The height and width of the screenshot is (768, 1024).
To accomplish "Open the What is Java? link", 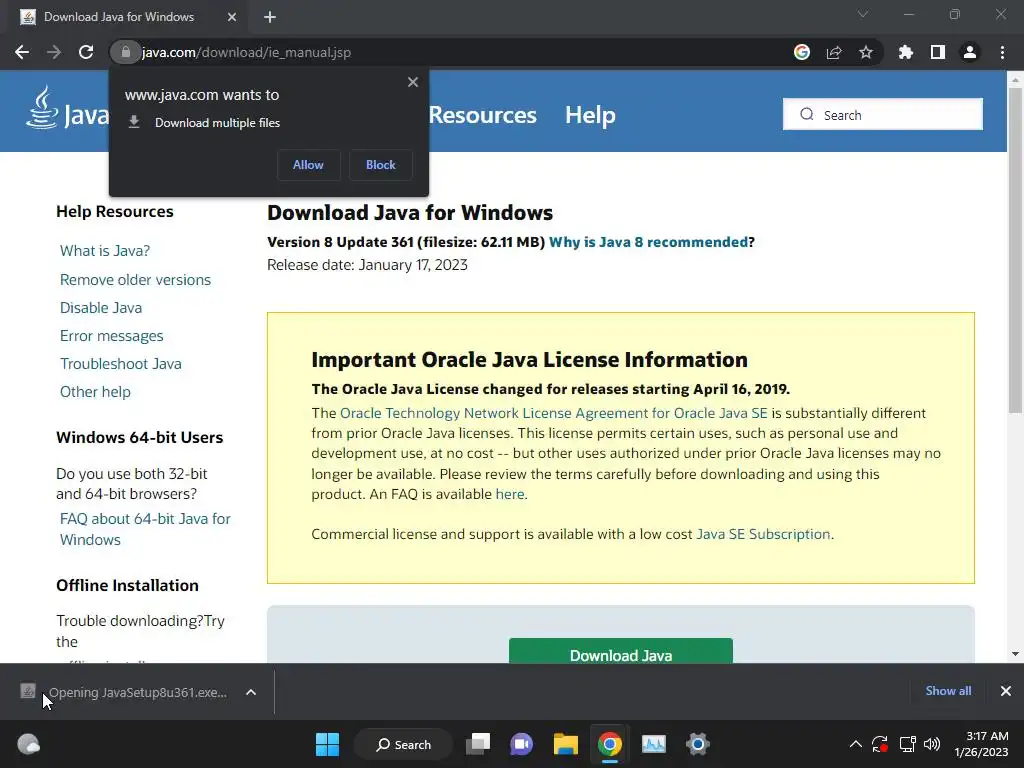I will click(105, 251).
